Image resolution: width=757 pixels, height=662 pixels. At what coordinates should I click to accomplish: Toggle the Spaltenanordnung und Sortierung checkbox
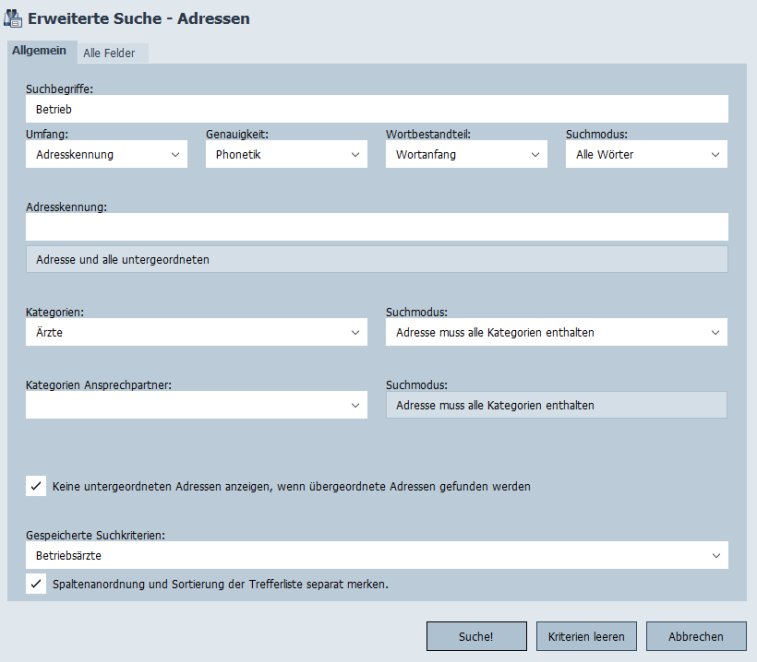point(36,584)
